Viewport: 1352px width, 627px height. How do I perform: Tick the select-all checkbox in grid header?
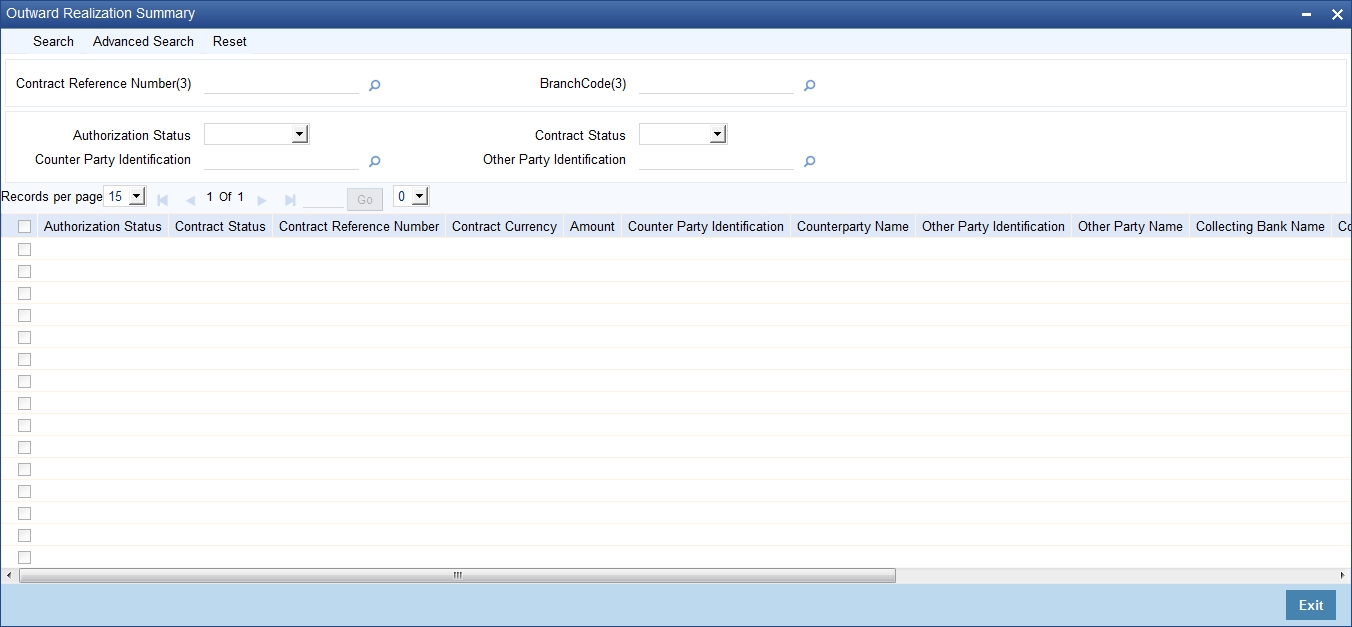tap(25, 227)
